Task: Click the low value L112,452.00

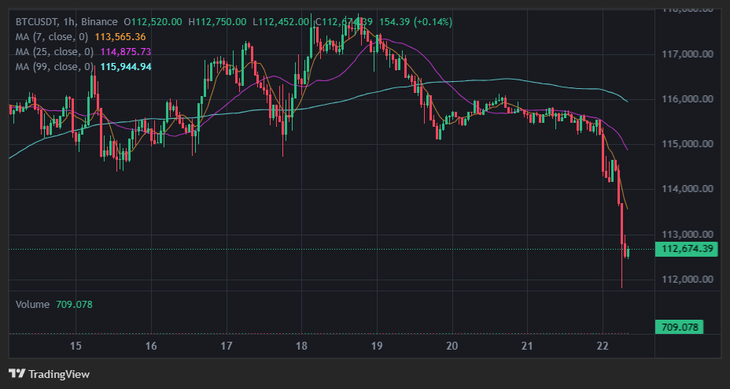Action: pos(281,21)
